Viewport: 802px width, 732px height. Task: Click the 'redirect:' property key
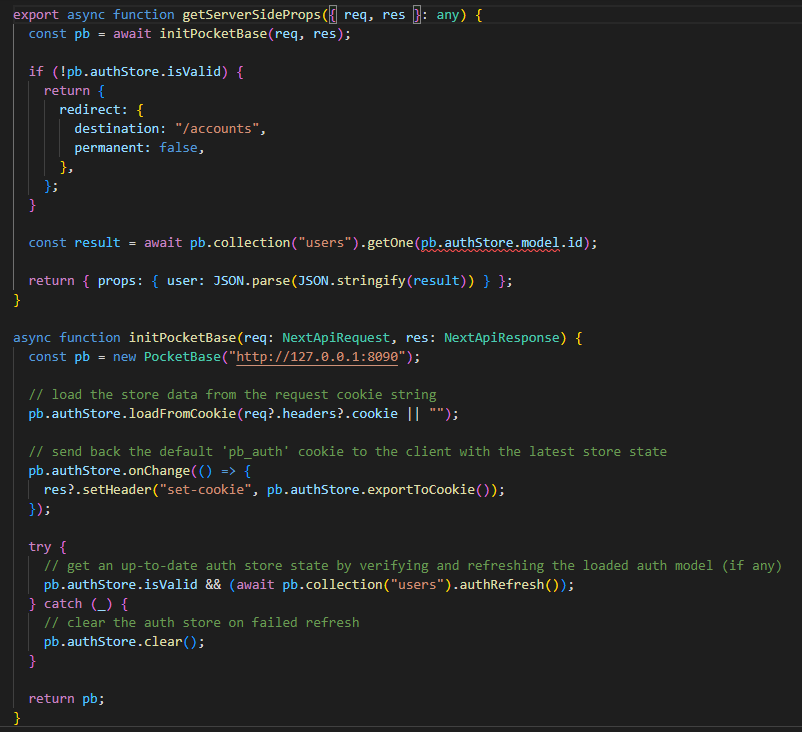(94, 109)
